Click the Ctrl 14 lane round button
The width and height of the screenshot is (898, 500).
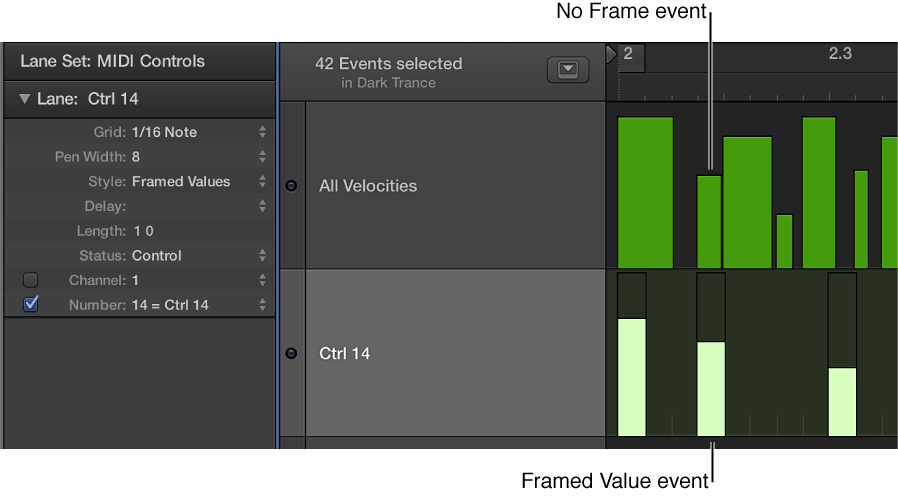coord(291,353)
